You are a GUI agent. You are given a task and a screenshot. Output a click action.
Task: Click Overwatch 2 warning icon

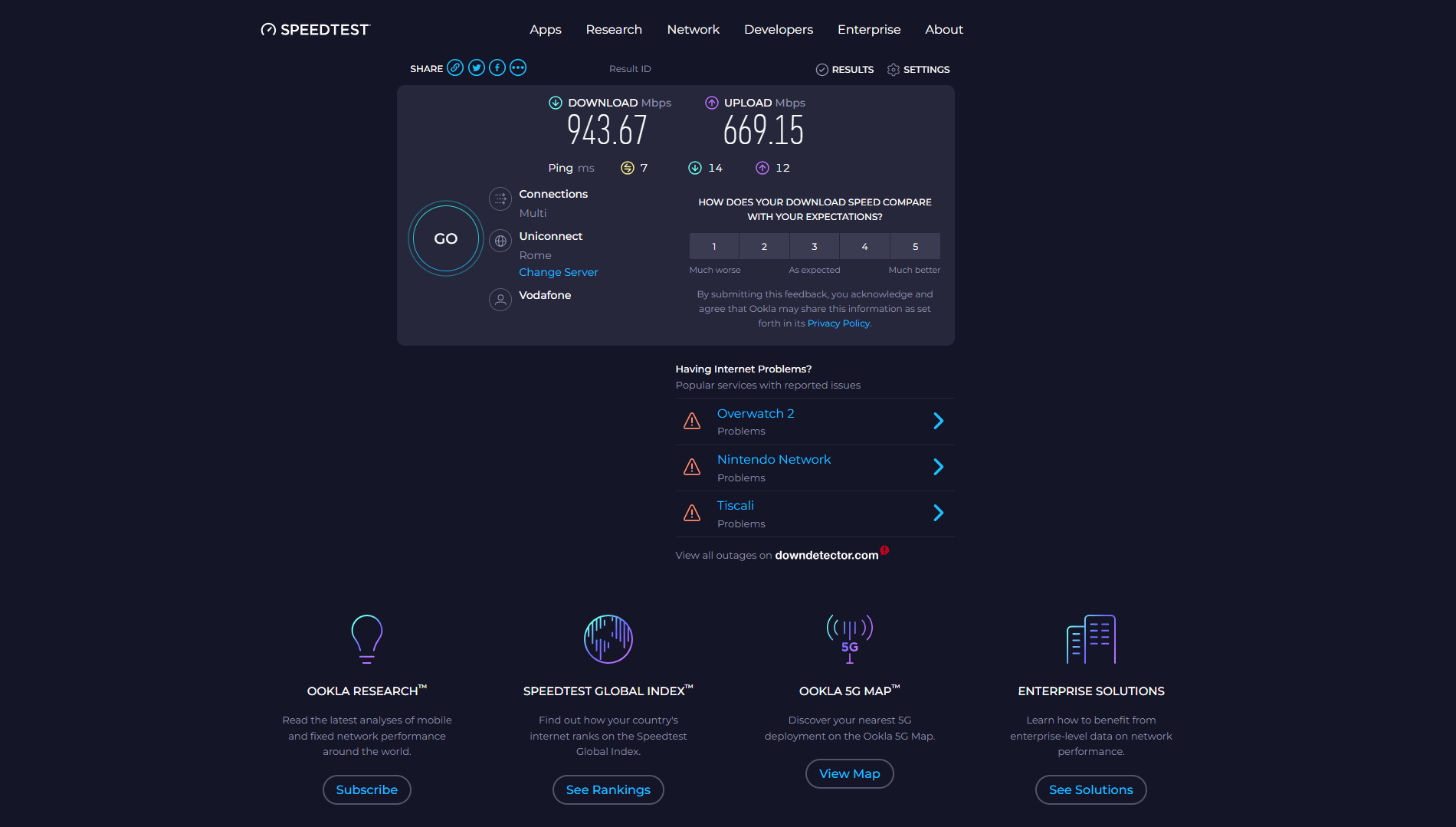click(x=692, y=421)
